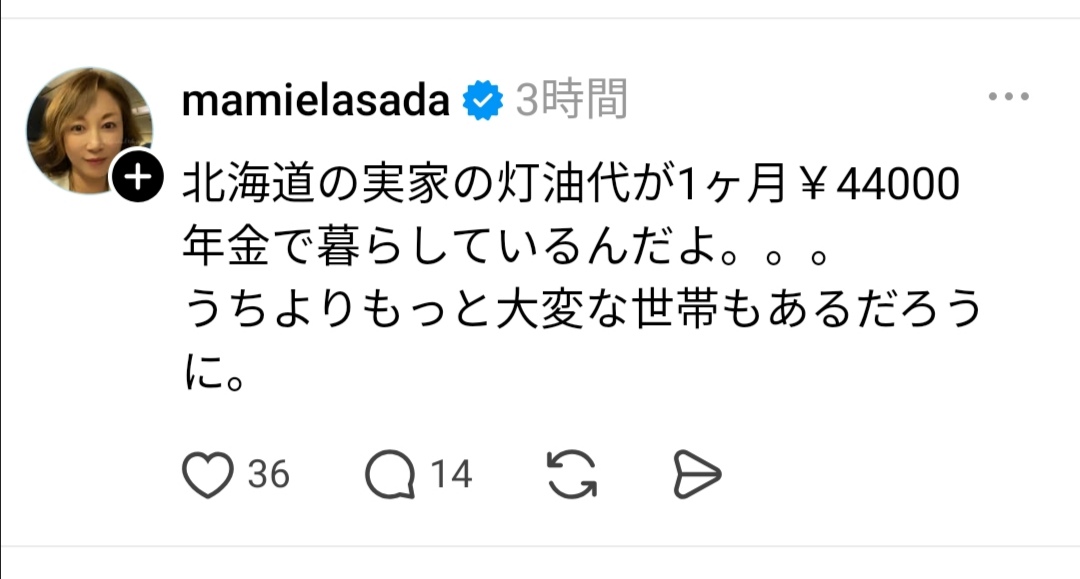1080x579 pixels.
Task: Go to the mamielasada profile
Action: point(317,100)
